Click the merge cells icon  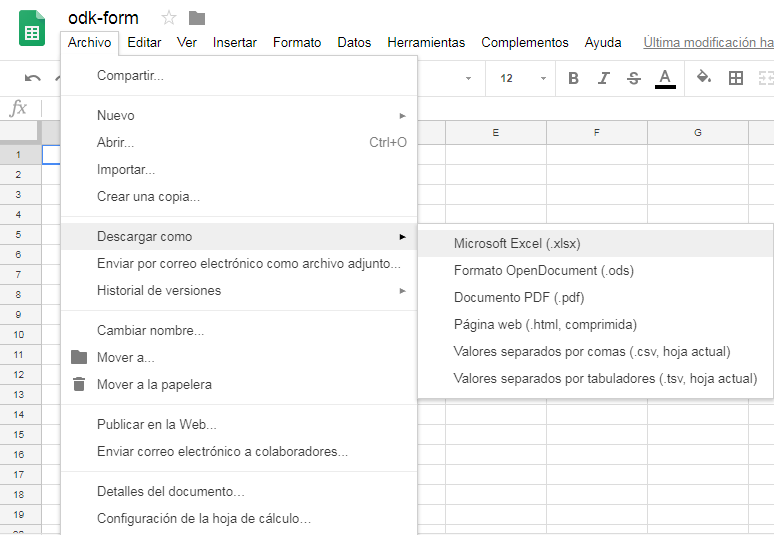point(766,78)
